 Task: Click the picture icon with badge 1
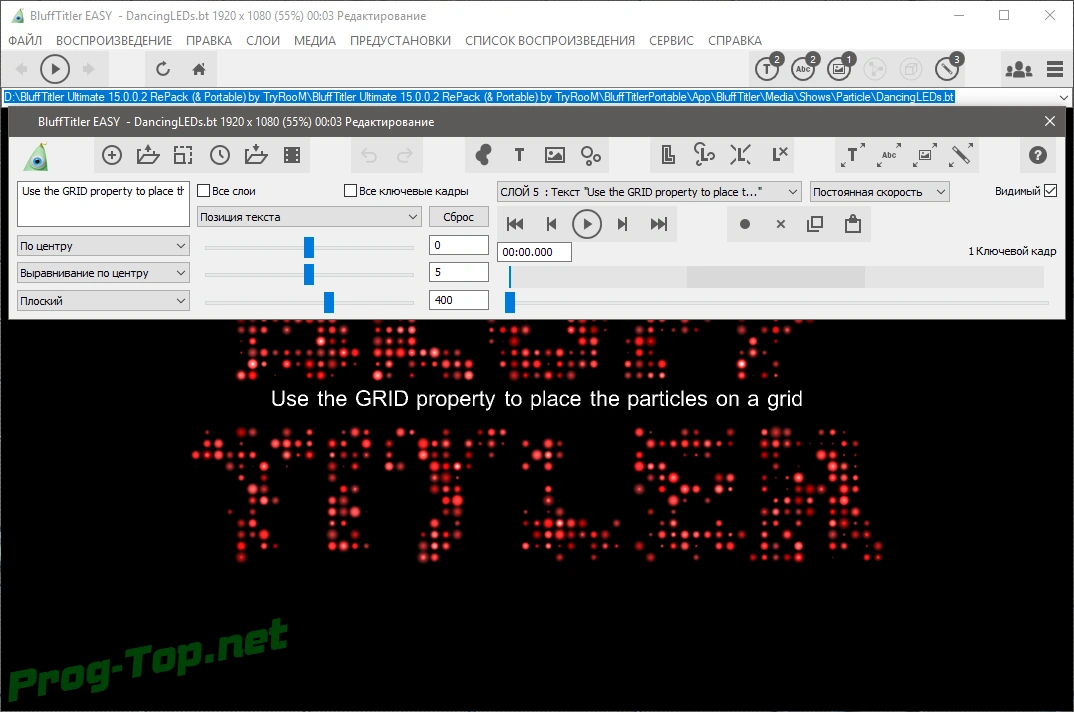coord(840,67)
